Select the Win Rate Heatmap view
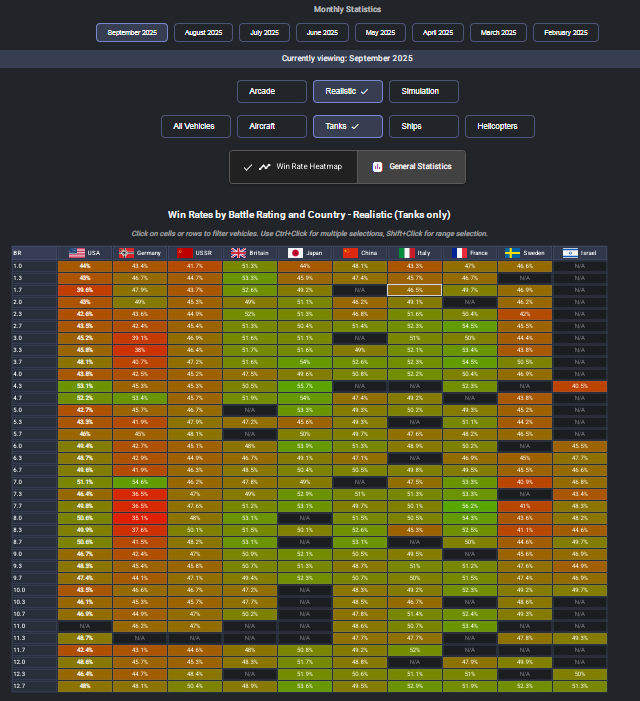This screenshot has height=701, width=640. click(294, 167)
